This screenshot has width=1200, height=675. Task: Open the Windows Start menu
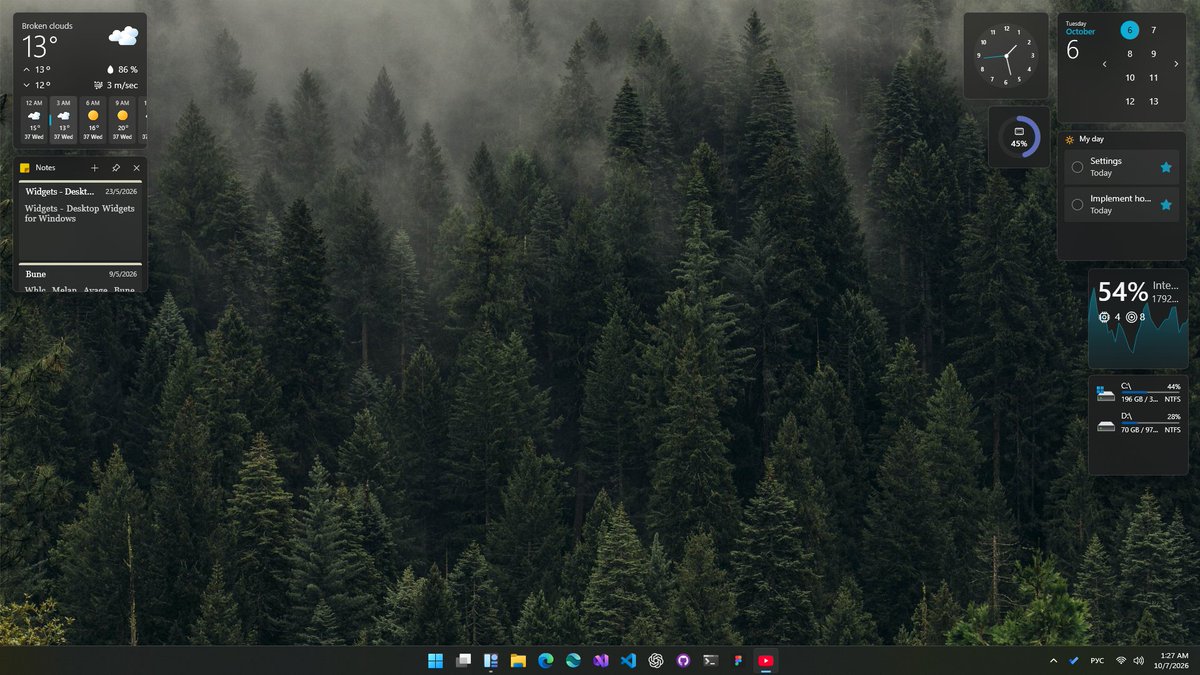point(436,660)
